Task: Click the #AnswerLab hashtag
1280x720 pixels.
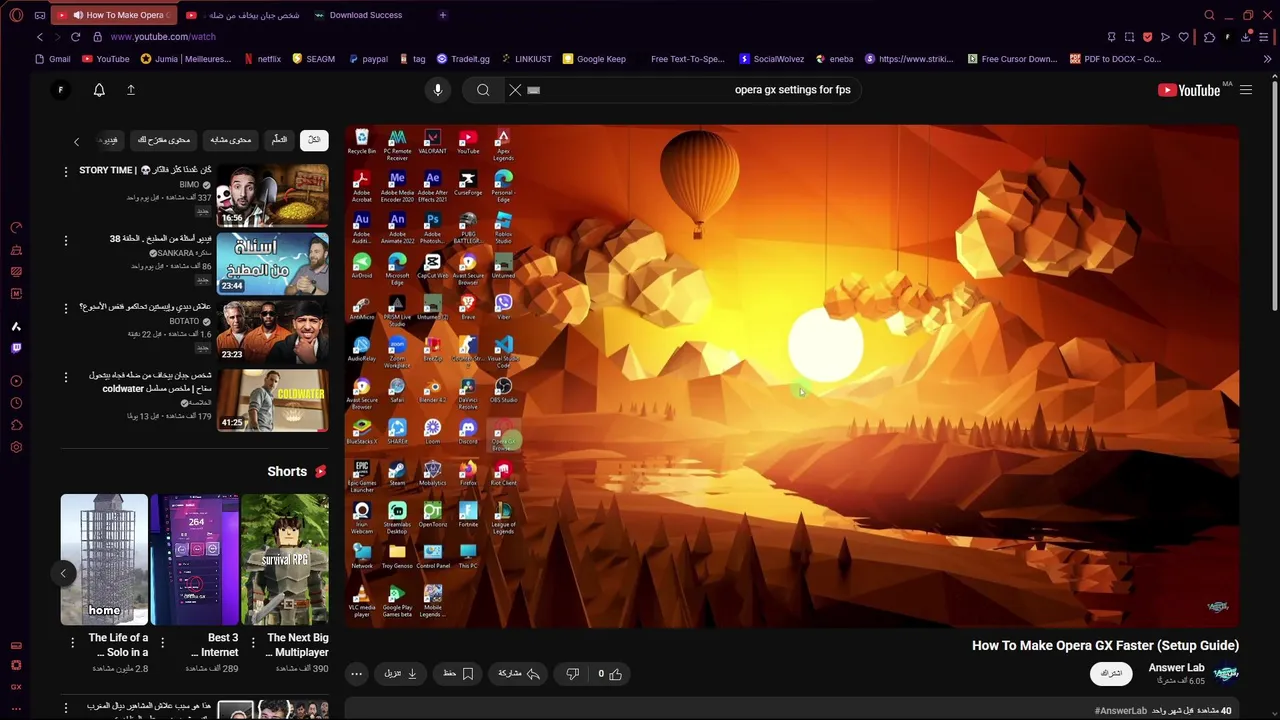Action: coord(1120,711)
